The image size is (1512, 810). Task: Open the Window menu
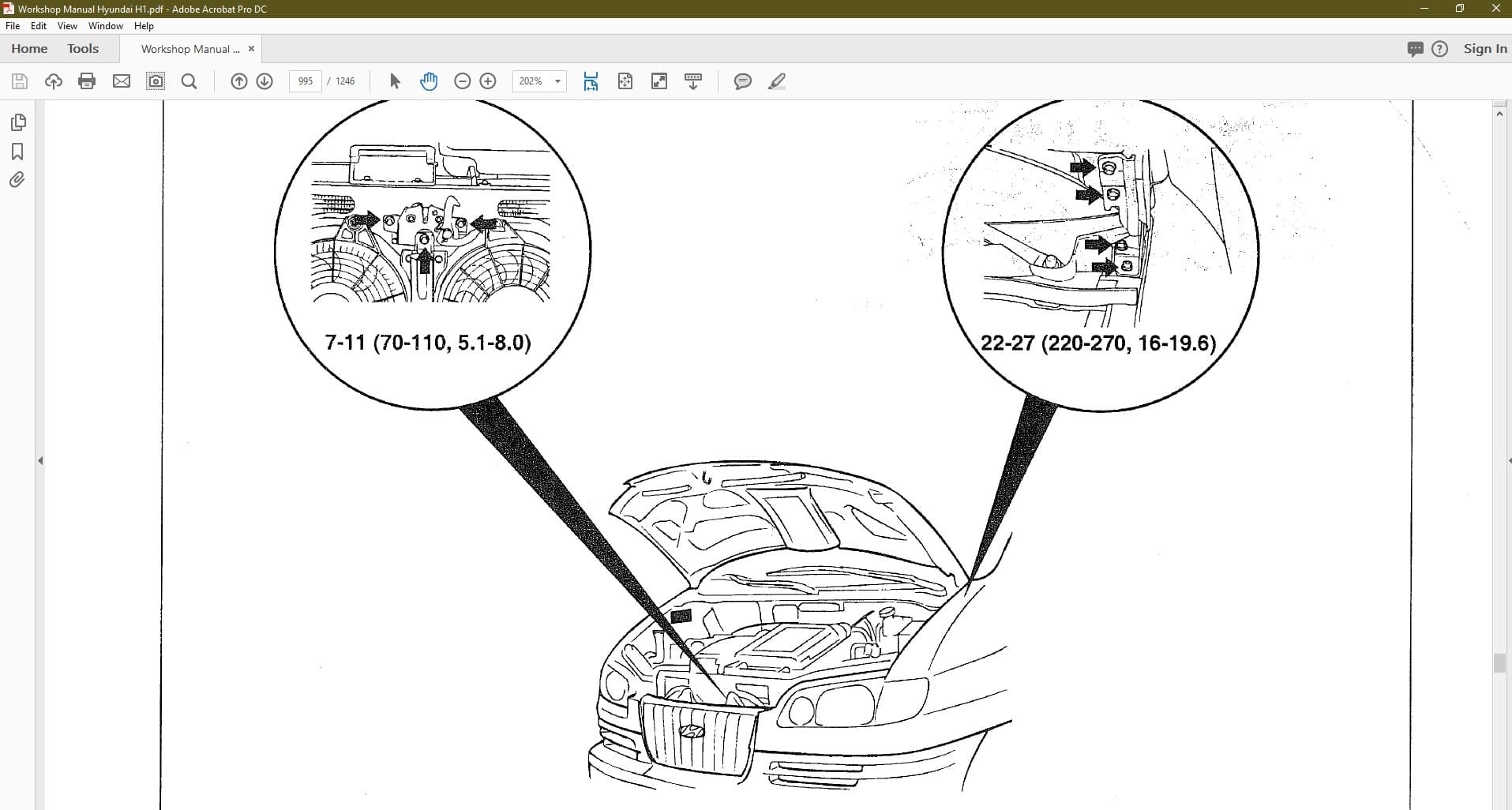[x=106, y=26]
